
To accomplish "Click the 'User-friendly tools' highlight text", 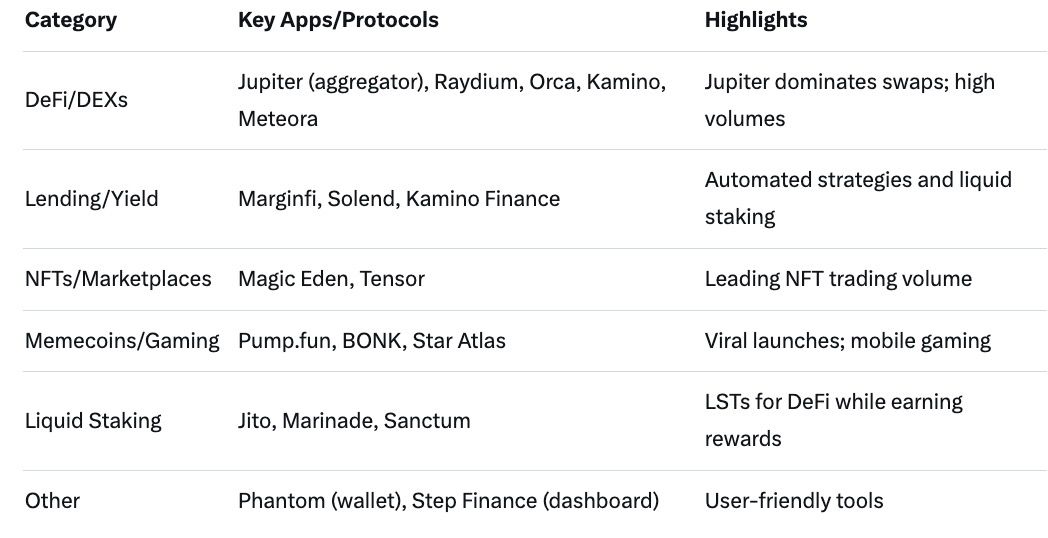I will 794,500.
